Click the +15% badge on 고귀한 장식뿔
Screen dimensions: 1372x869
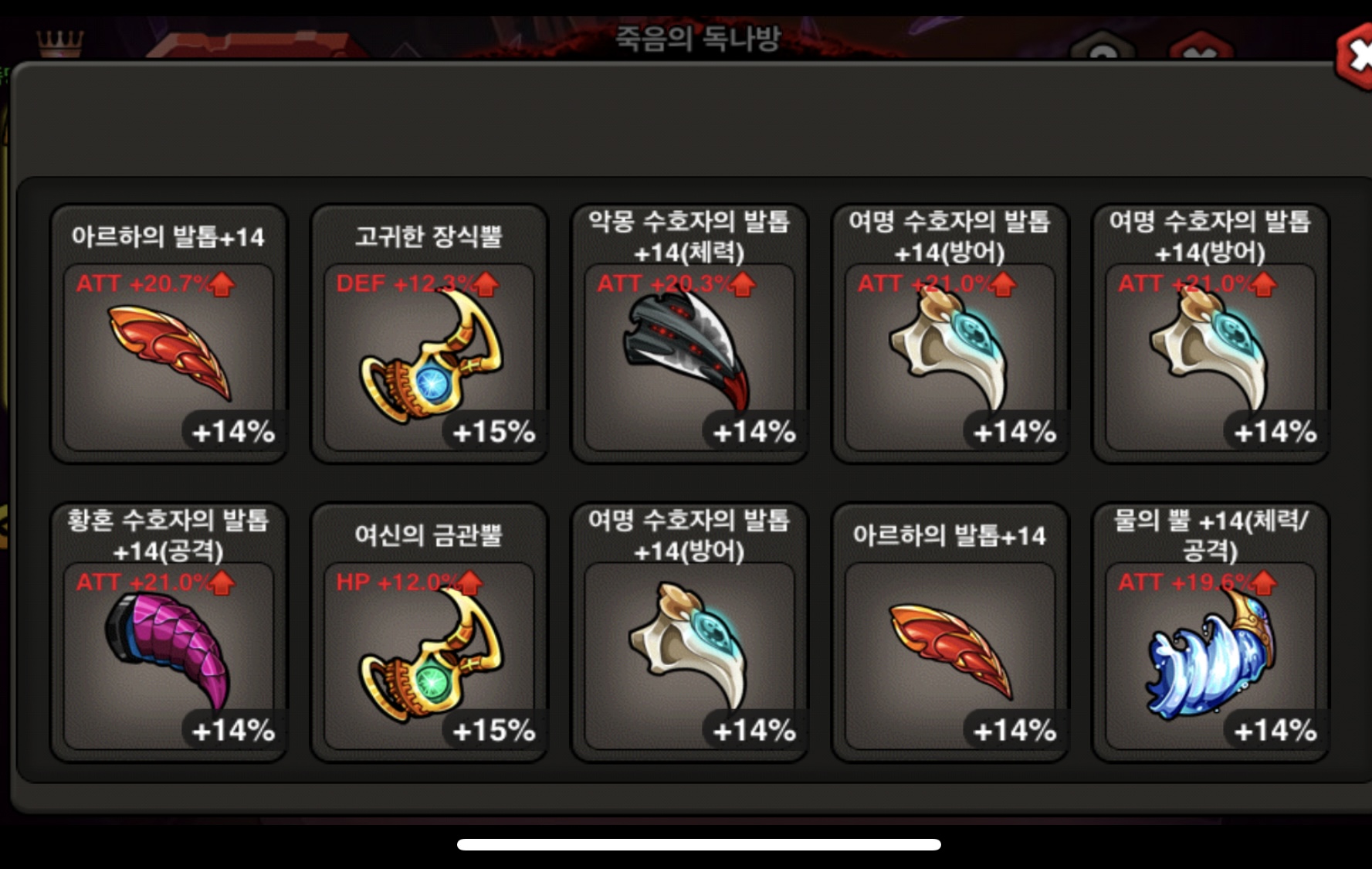click(x=494, y=432)
